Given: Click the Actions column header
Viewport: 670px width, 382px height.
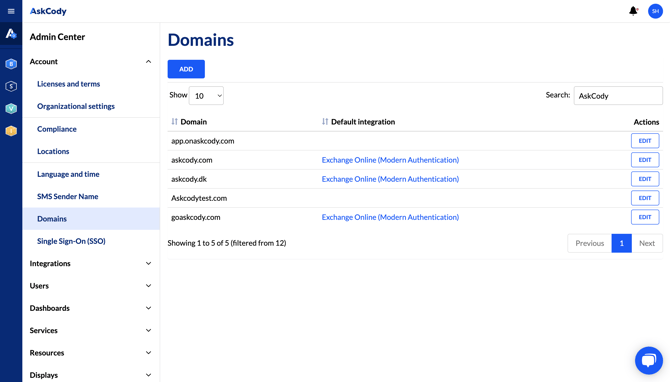Looking at the screenshot, I should [x=646, y=122].
